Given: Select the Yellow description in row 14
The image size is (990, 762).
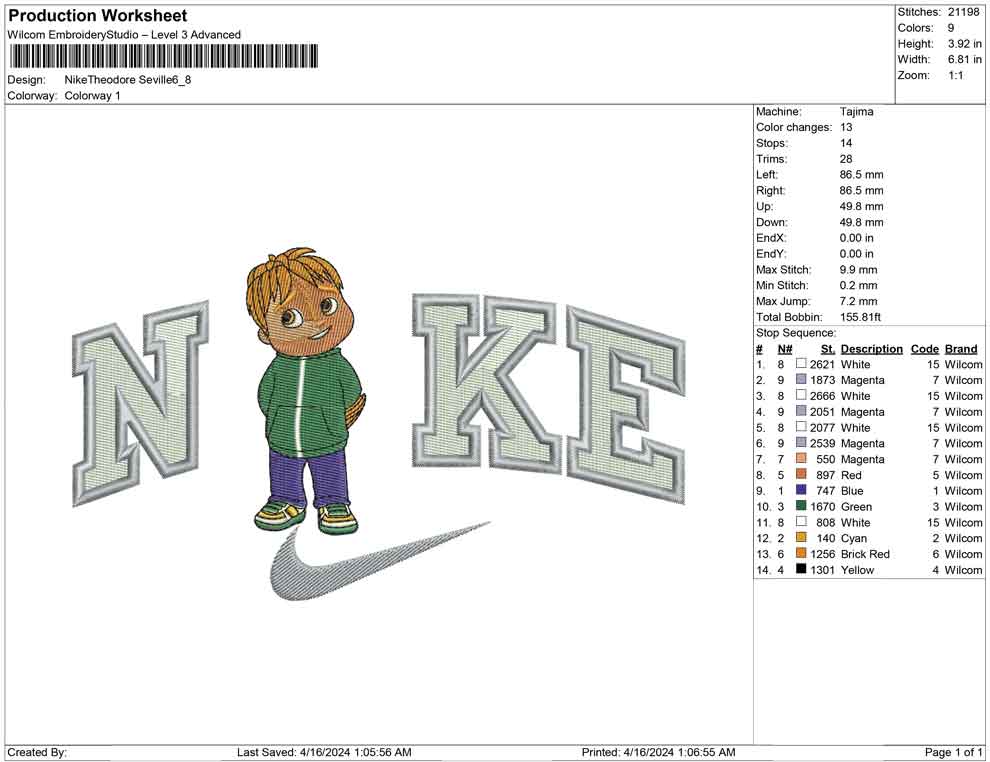Looking at the screenshot, I should pyautogui.click(x=857, y=569).
